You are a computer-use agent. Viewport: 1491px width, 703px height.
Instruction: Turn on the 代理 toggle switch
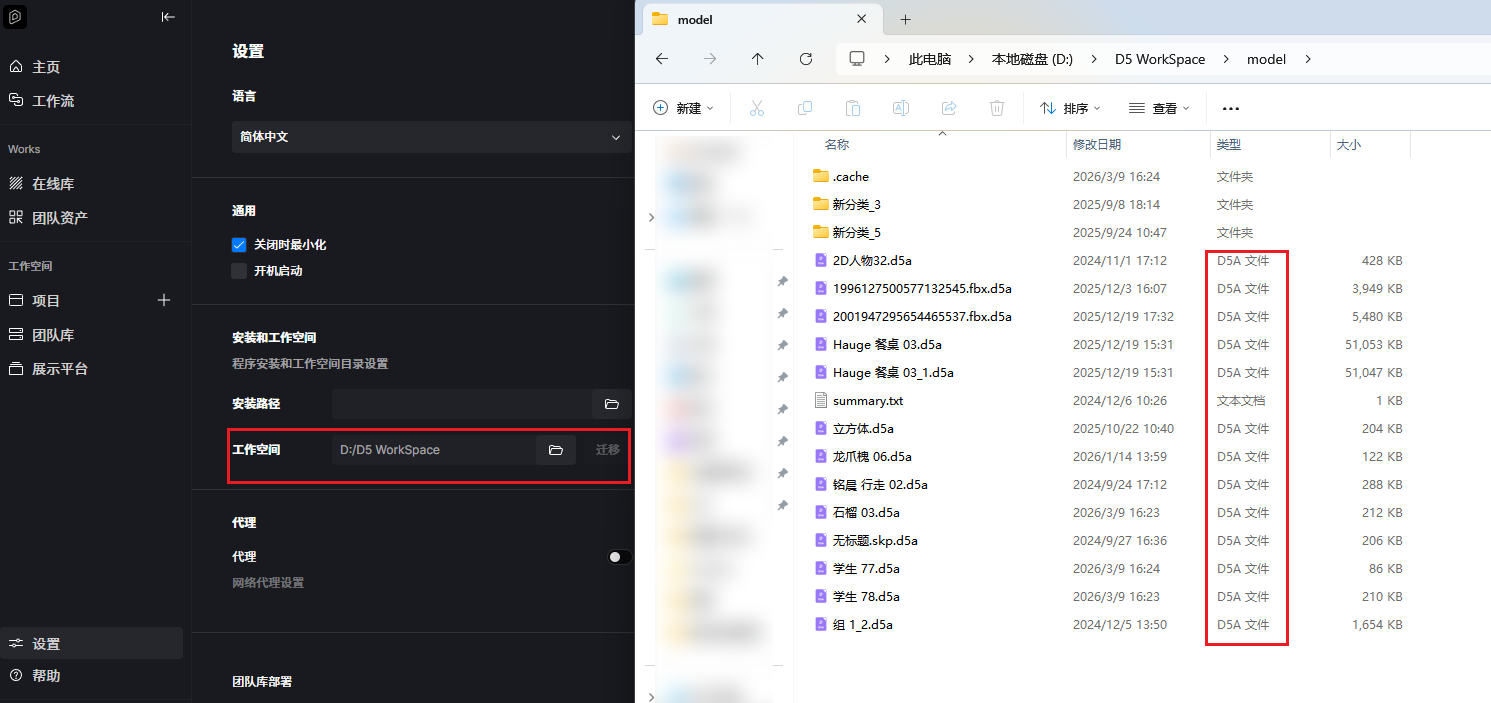click(619, 557)
